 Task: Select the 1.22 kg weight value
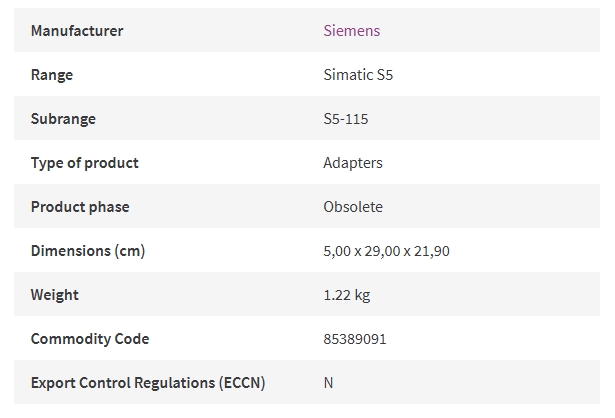point(347,295)
